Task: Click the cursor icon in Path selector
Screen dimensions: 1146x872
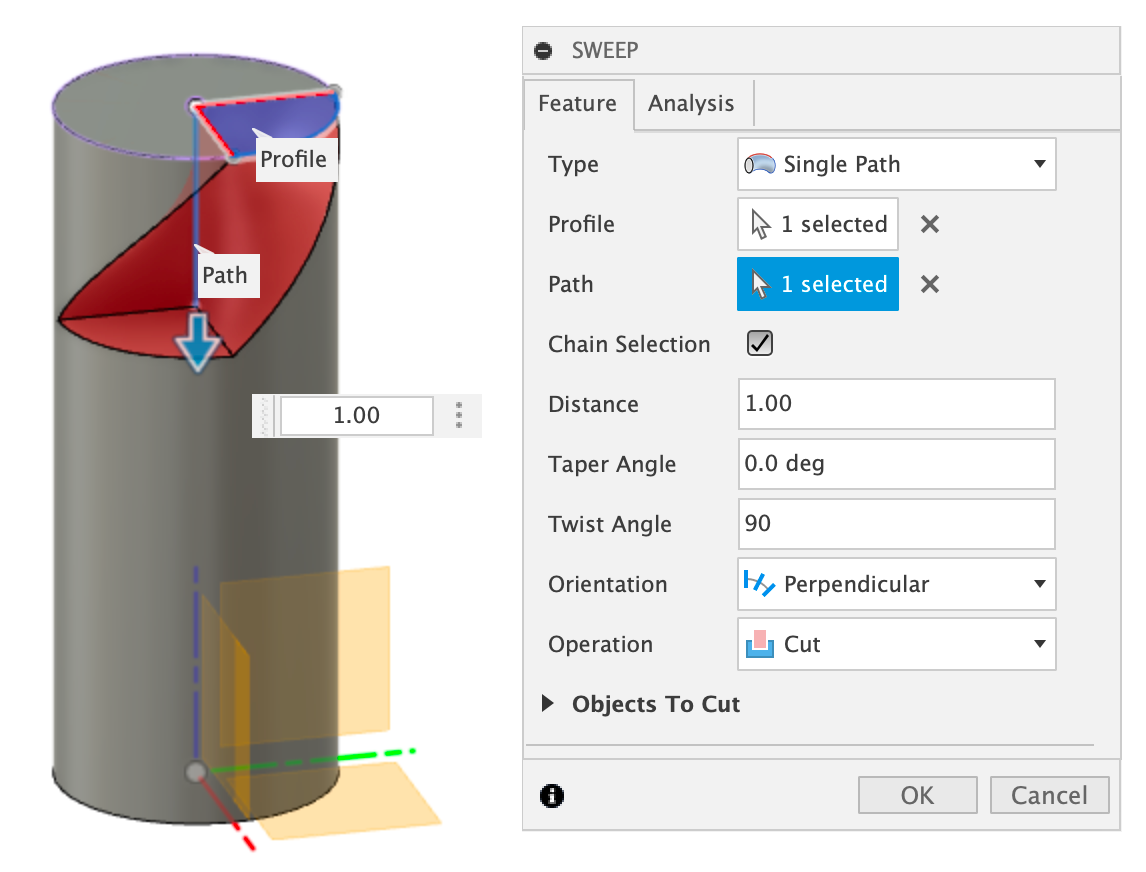Action: 760,284
